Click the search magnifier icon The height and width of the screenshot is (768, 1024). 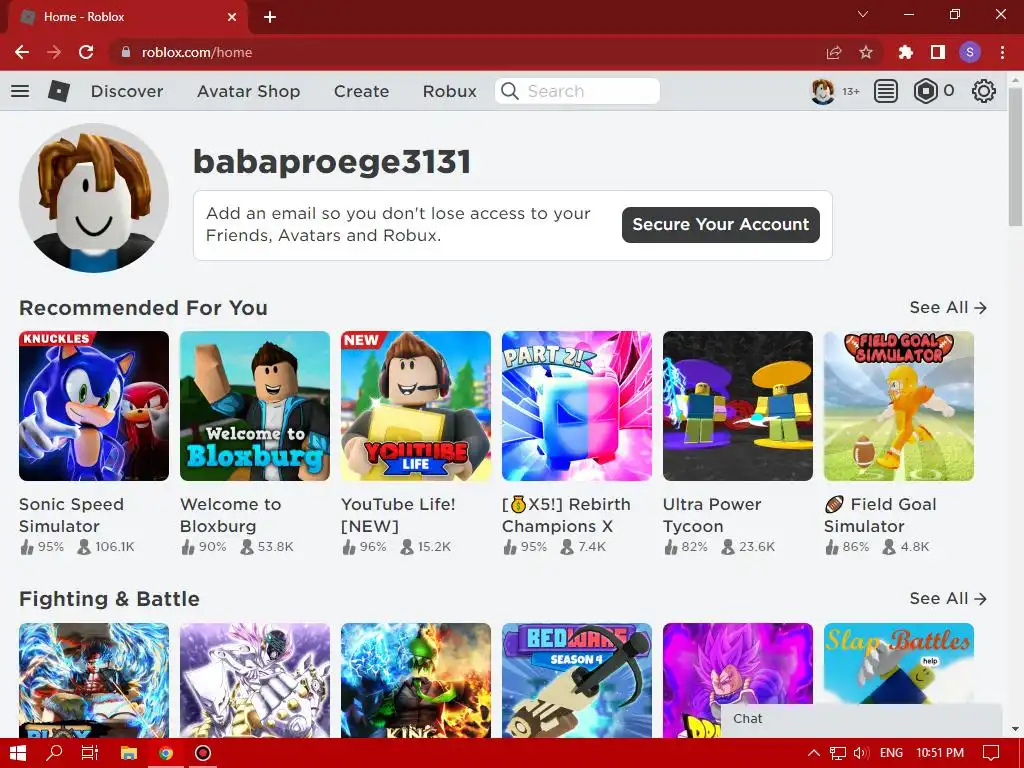(x=510, y=91)
